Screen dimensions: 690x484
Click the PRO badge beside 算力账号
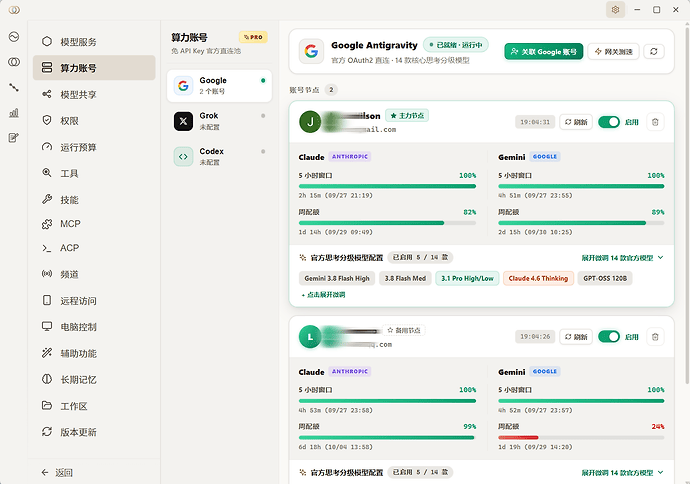pyautogui.click(x=253, y=37)
